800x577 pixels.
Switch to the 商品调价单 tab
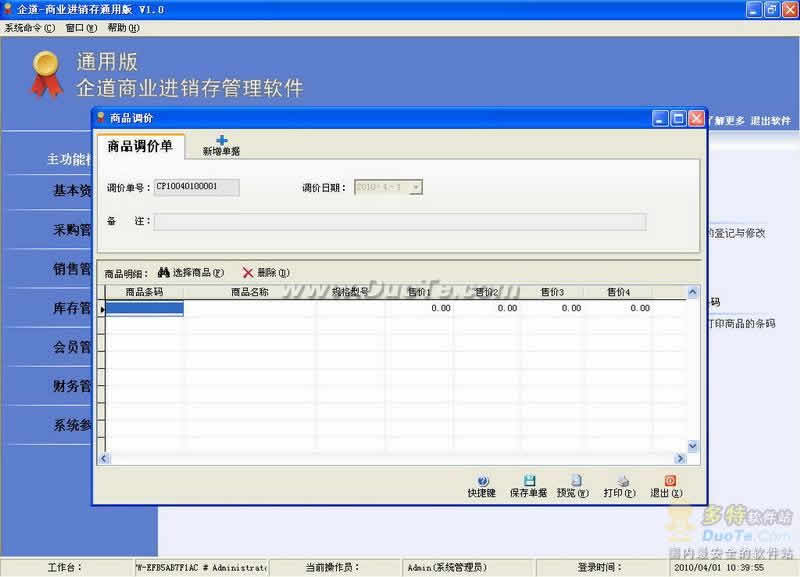click(140, 146)
